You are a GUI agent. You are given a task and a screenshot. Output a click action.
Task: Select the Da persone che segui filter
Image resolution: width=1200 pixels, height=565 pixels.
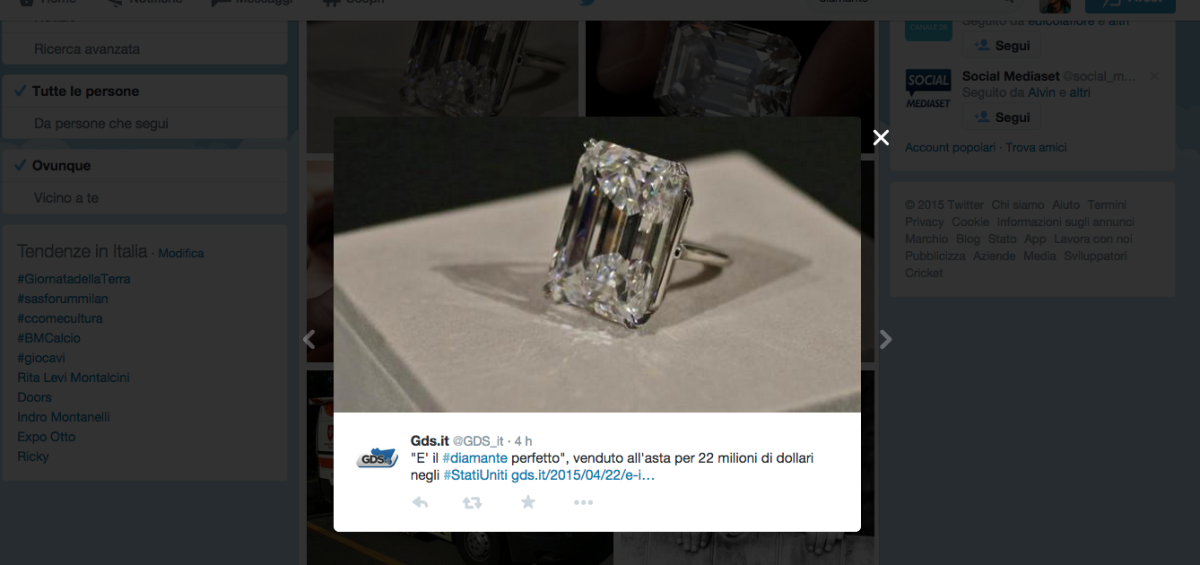145,124
